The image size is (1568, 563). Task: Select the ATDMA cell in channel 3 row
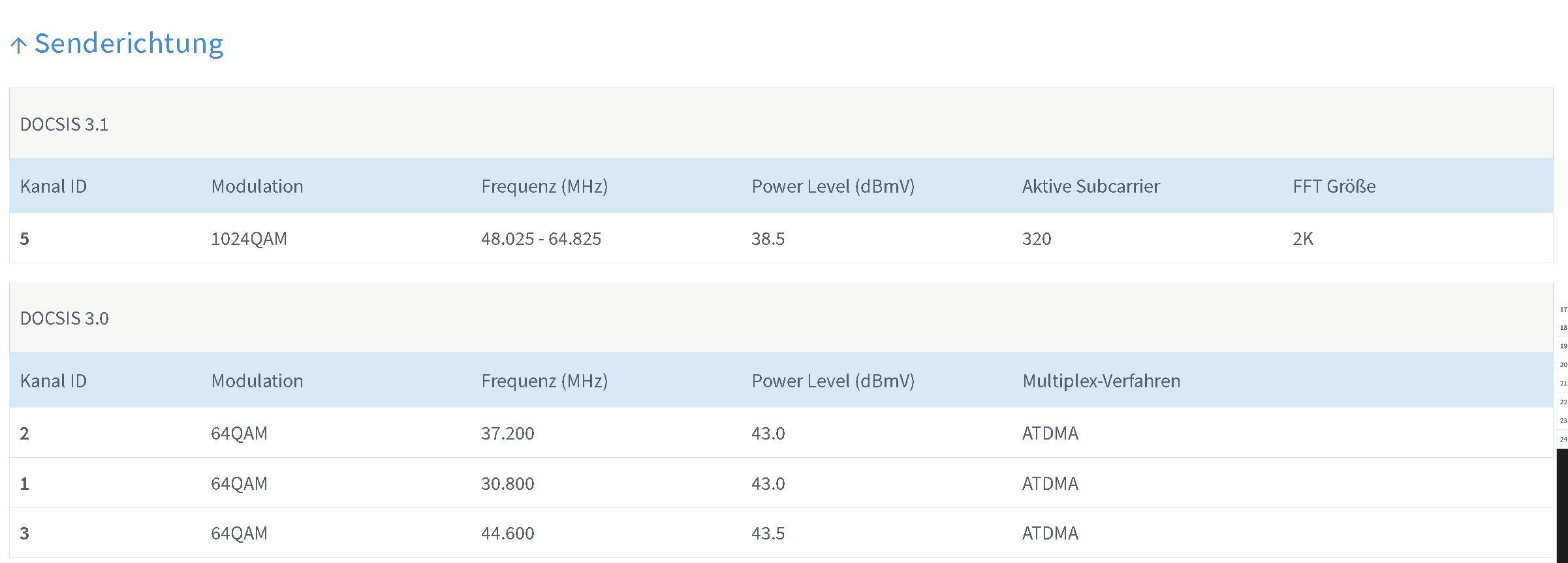tap(1050, 533)
